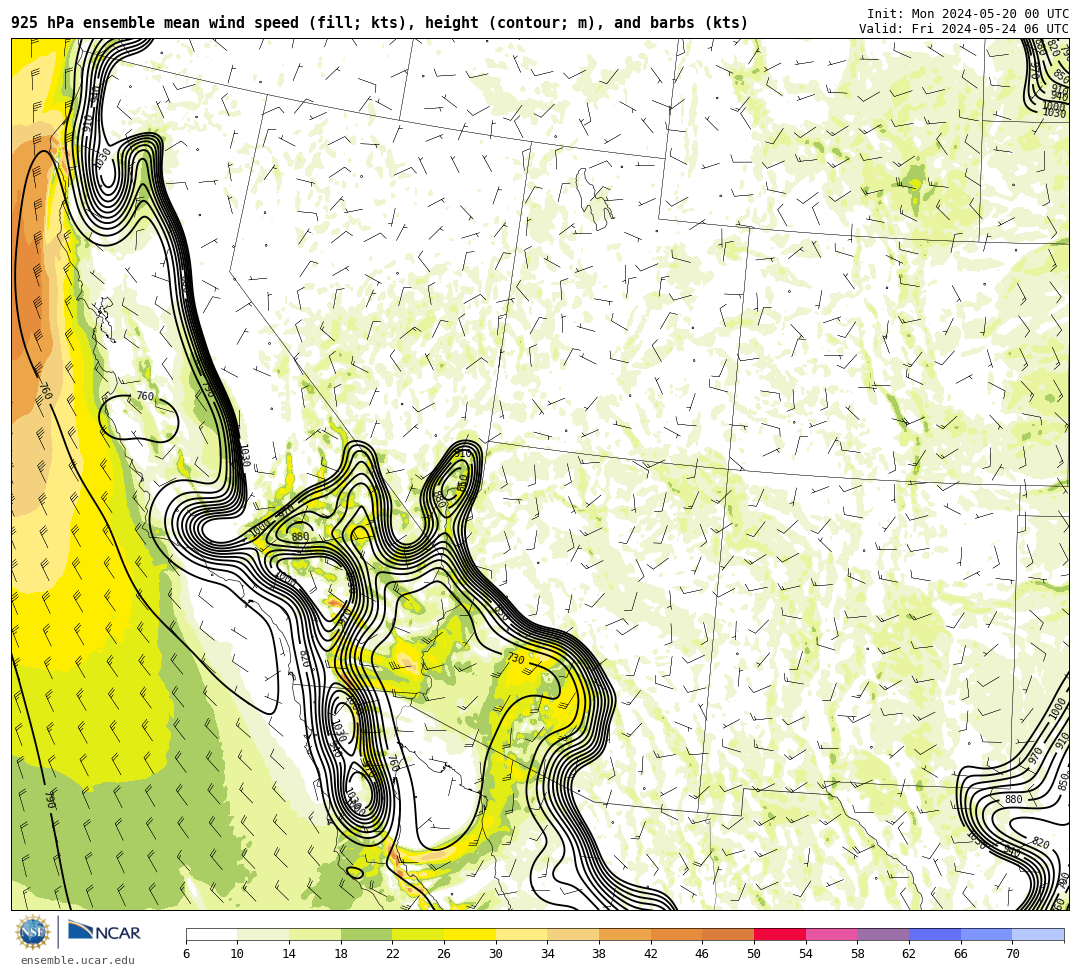Click the light green 14–18 kts color segment

[x=315, y=934]
